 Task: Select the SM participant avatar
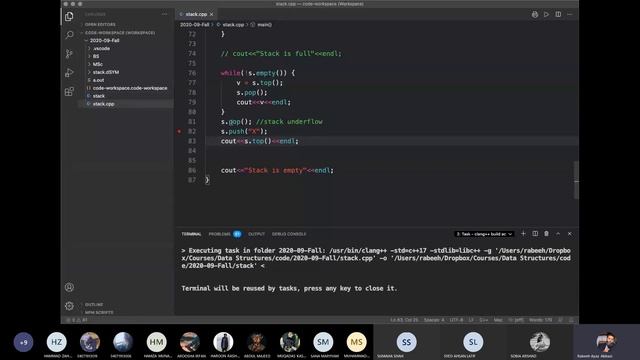[x=323, y=342]
